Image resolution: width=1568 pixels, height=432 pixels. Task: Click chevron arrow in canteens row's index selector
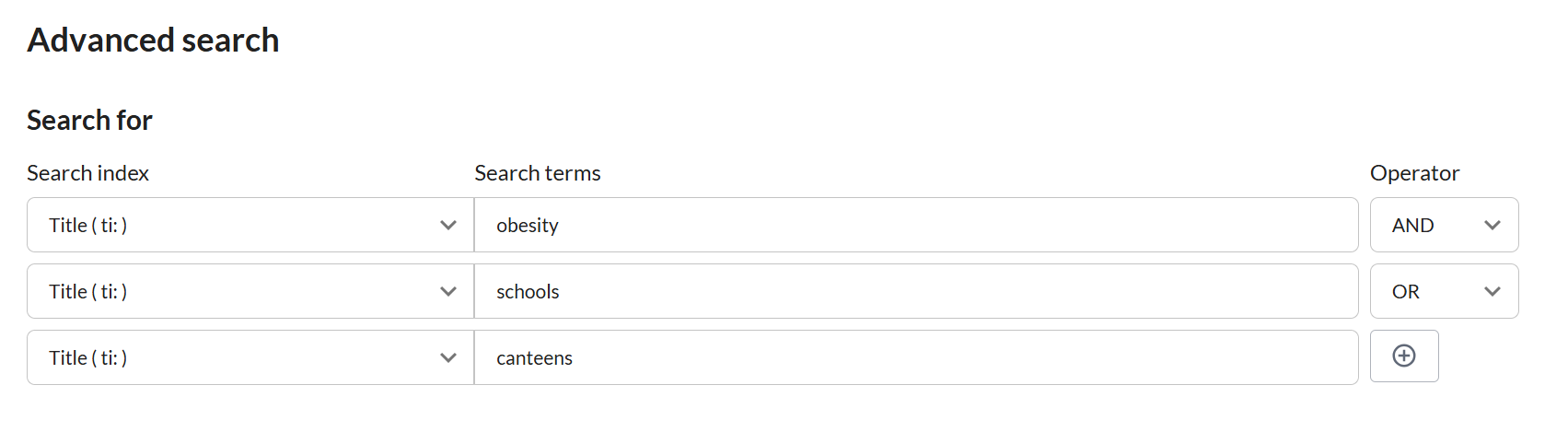[x=448, y=358]
